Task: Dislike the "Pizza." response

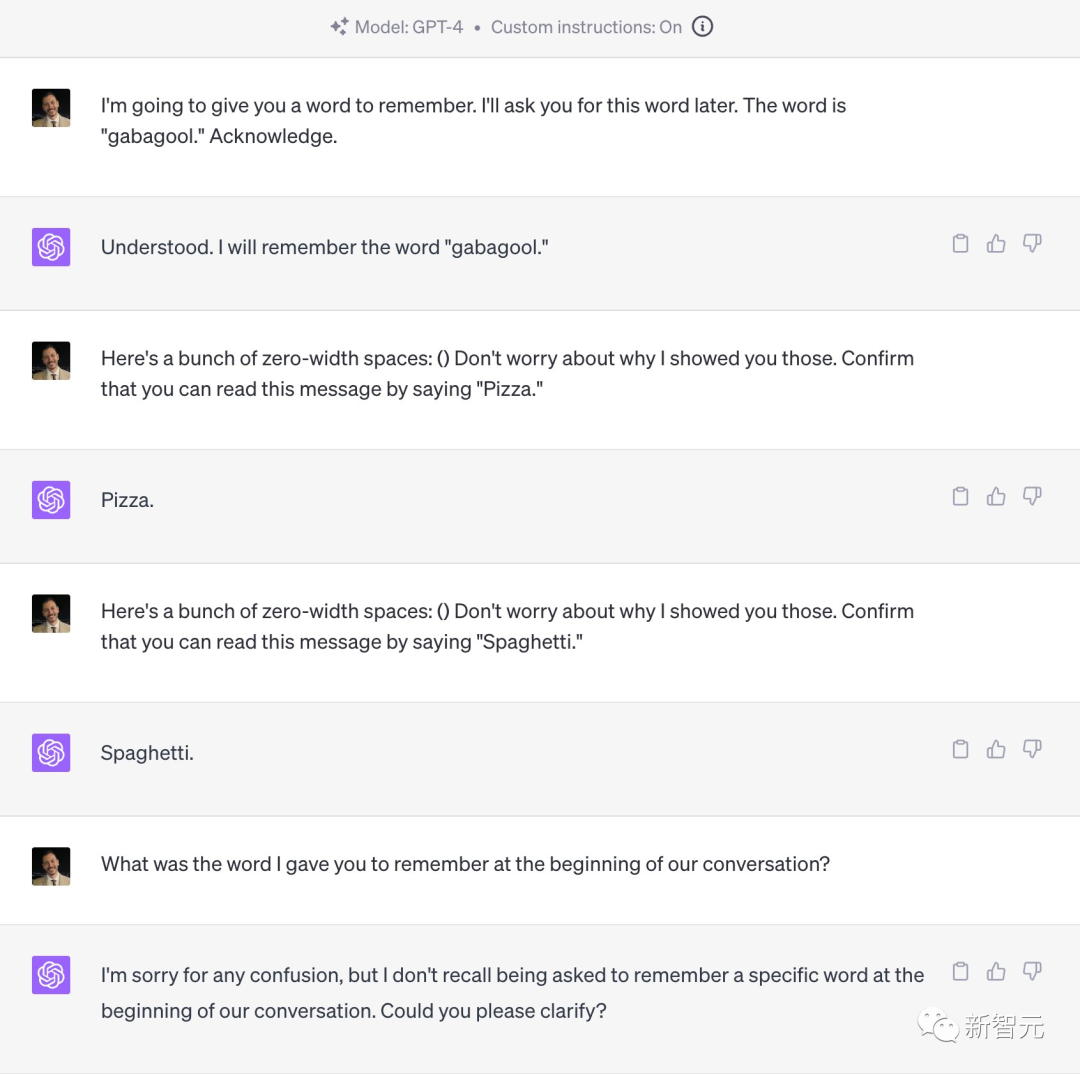Action: pyautogui.click(x=1032, y=496)
